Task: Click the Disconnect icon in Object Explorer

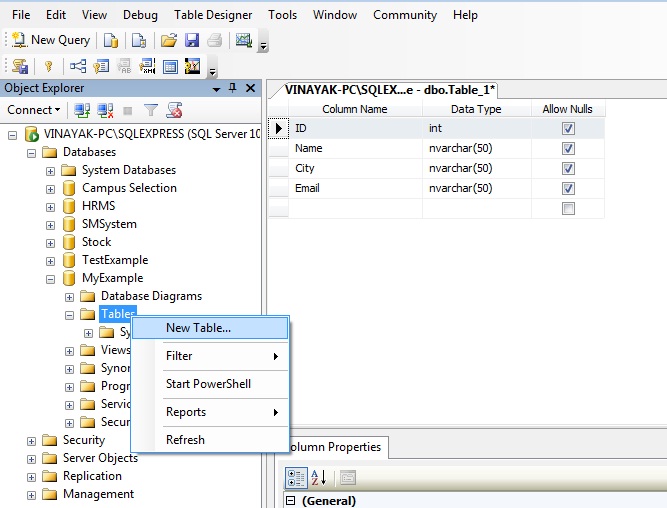Action: tap(105, 110)
